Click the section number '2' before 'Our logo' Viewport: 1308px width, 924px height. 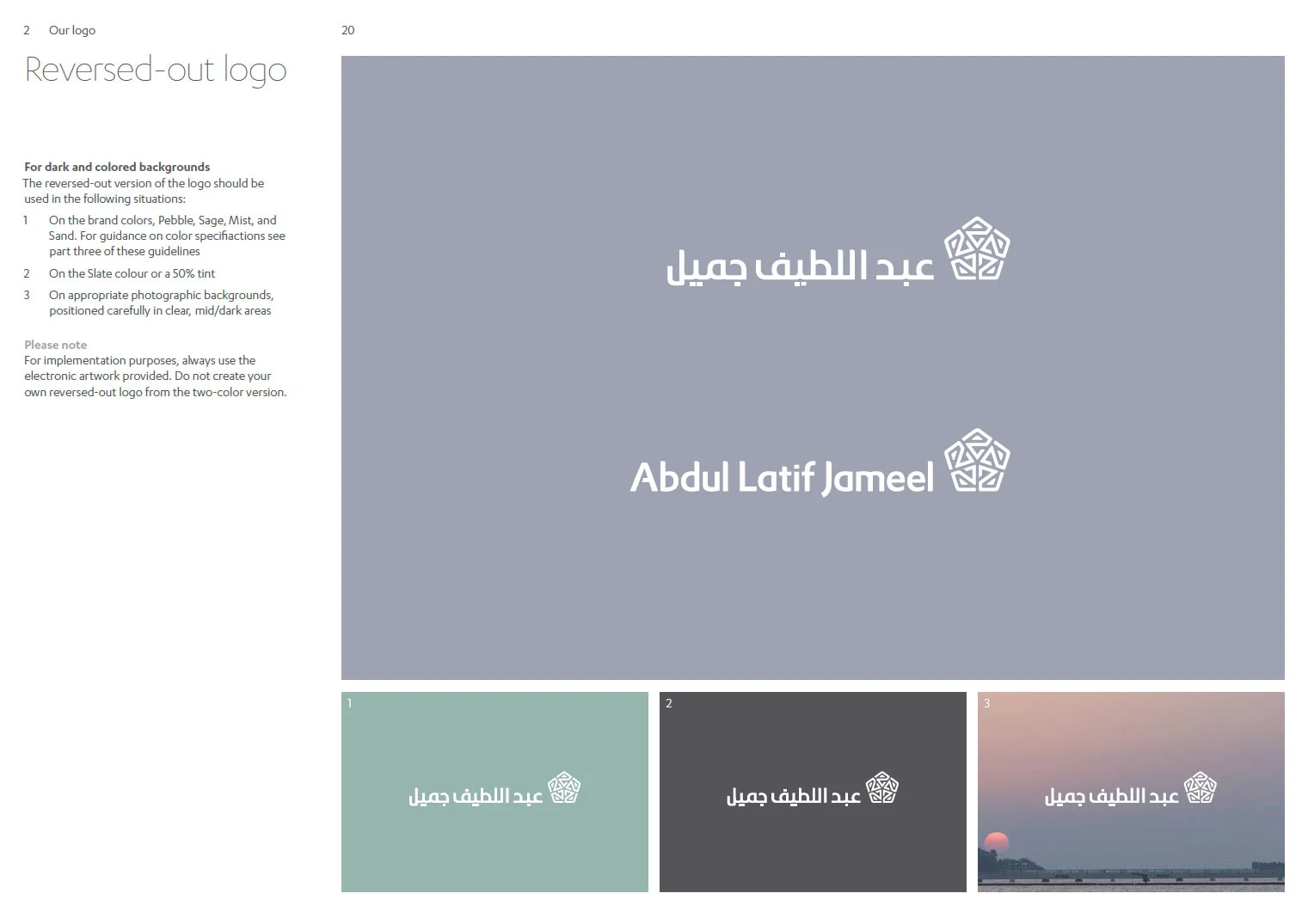[x=27, y=30]
